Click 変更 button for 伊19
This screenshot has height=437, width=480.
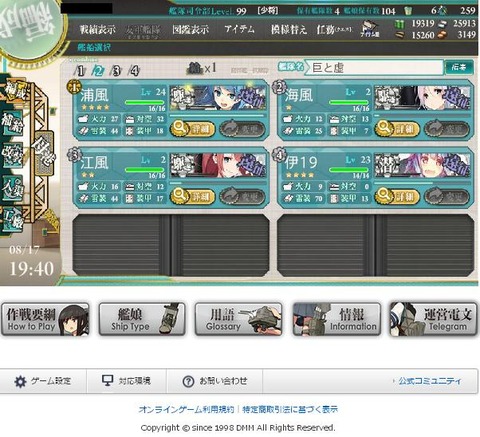[x=447, y=196]
